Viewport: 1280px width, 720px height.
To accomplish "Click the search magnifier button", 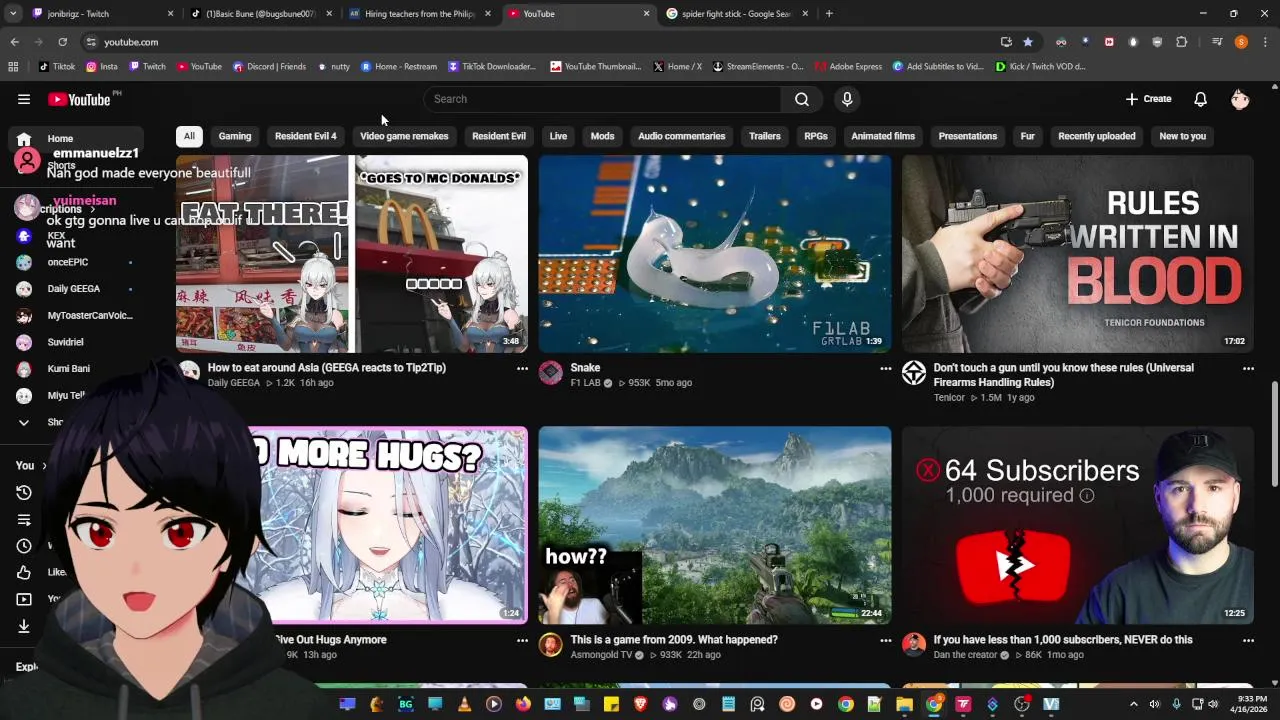I will pos(801,99).
